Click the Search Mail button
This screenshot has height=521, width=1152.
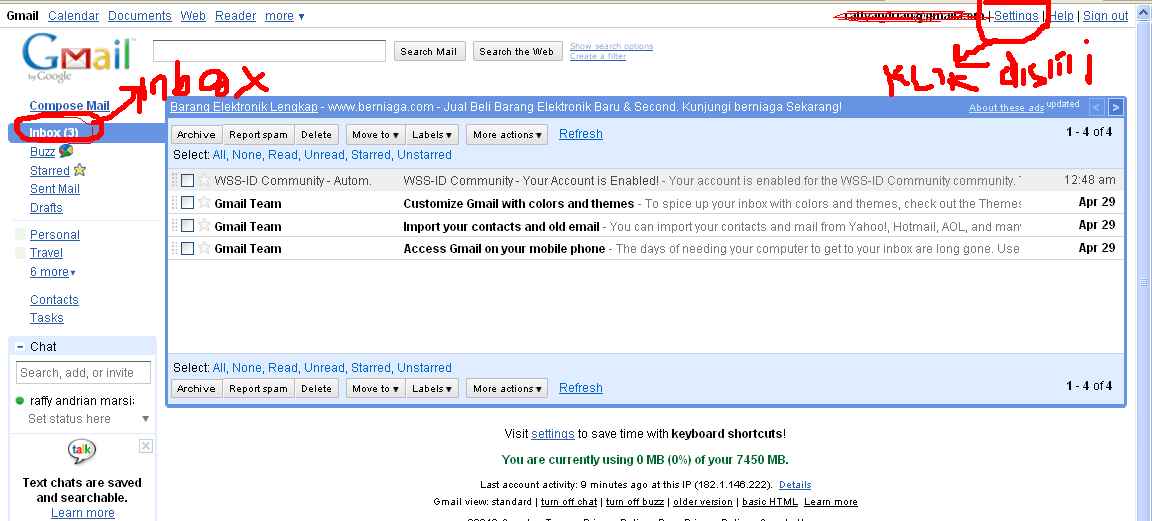click(428, 51)
